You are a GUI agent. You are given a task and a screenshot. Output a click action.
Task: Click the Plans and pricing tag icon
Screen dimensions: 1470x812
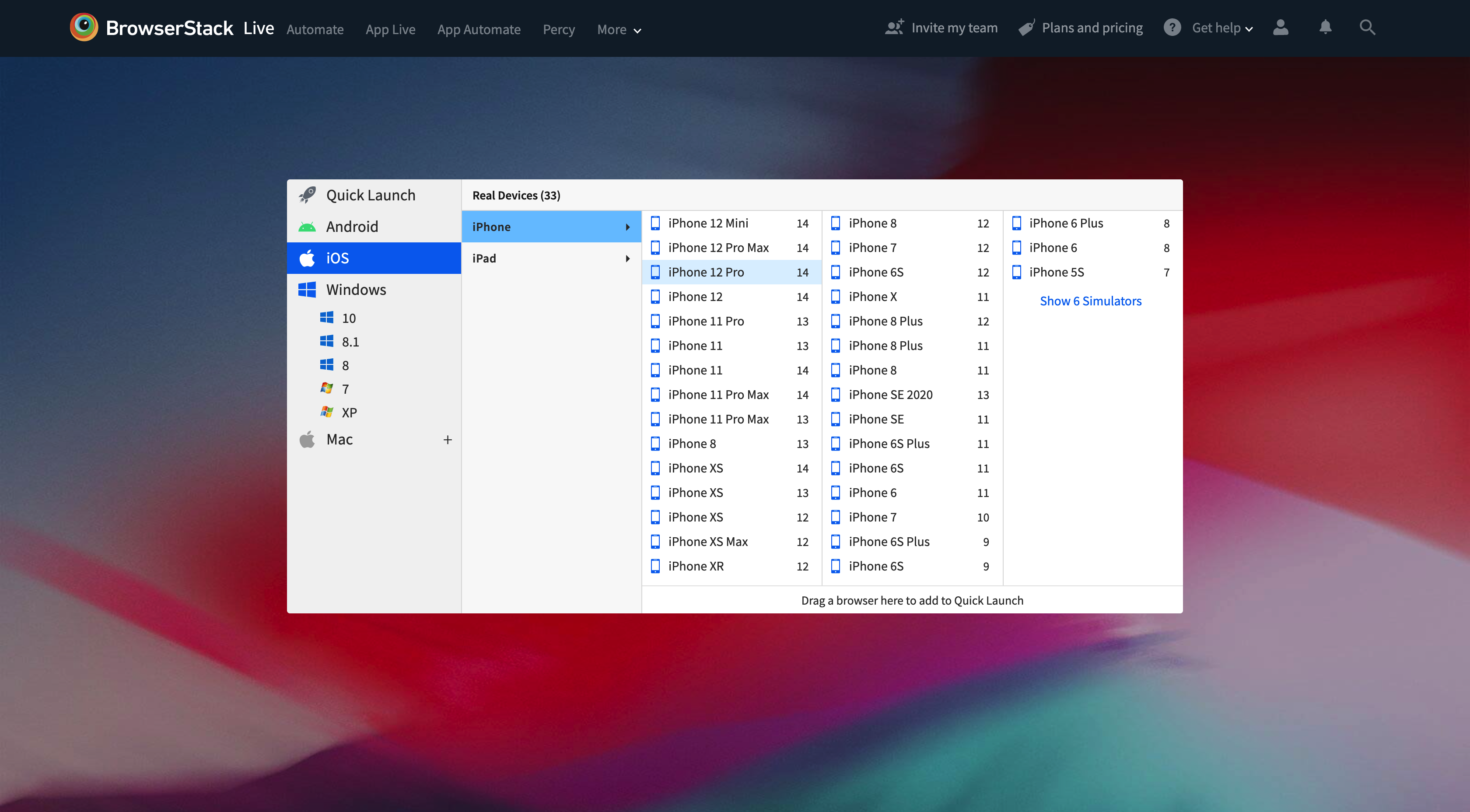coord(1027,27)
